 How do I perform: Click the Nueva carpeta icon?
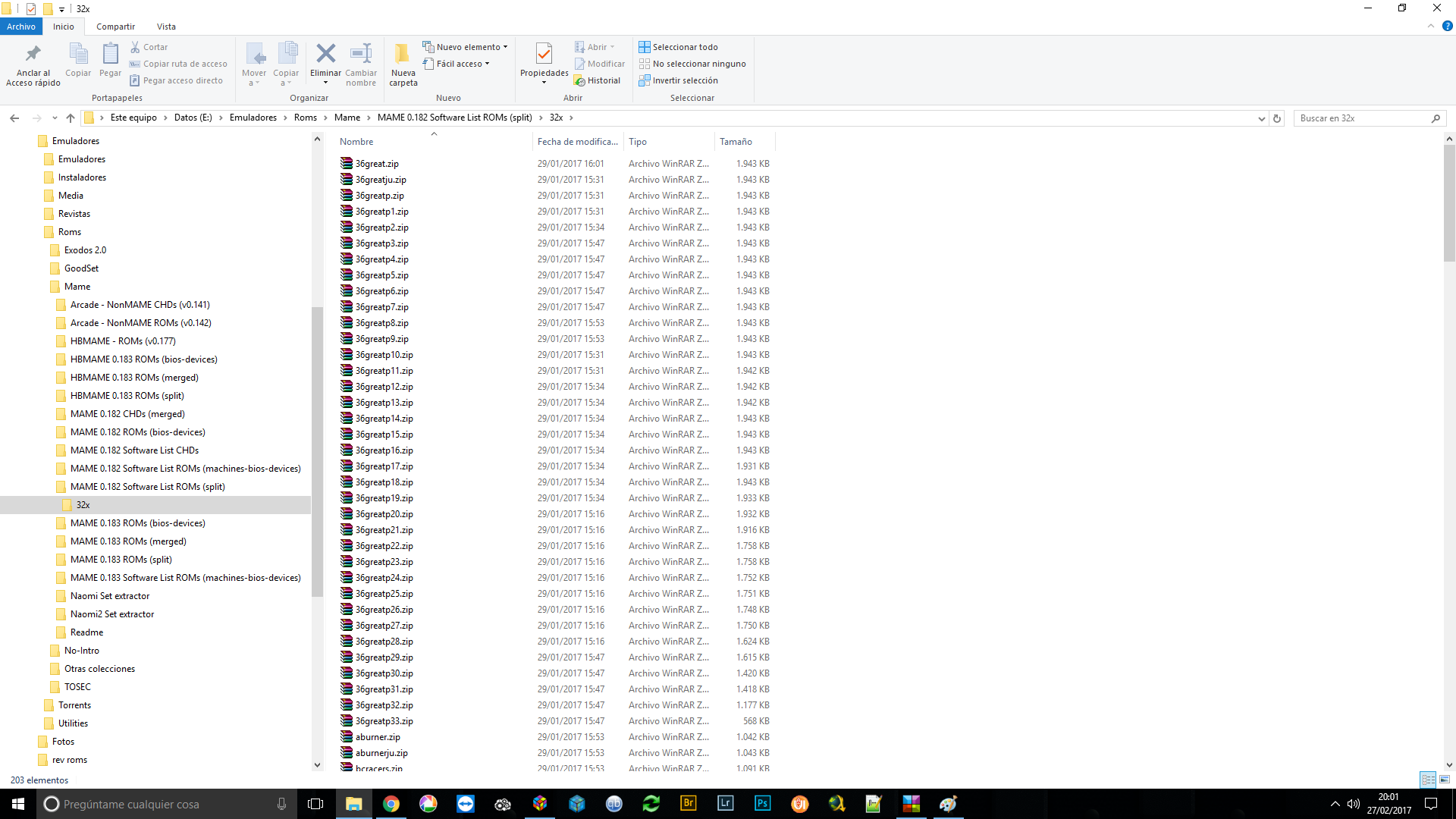coord(403,53)
